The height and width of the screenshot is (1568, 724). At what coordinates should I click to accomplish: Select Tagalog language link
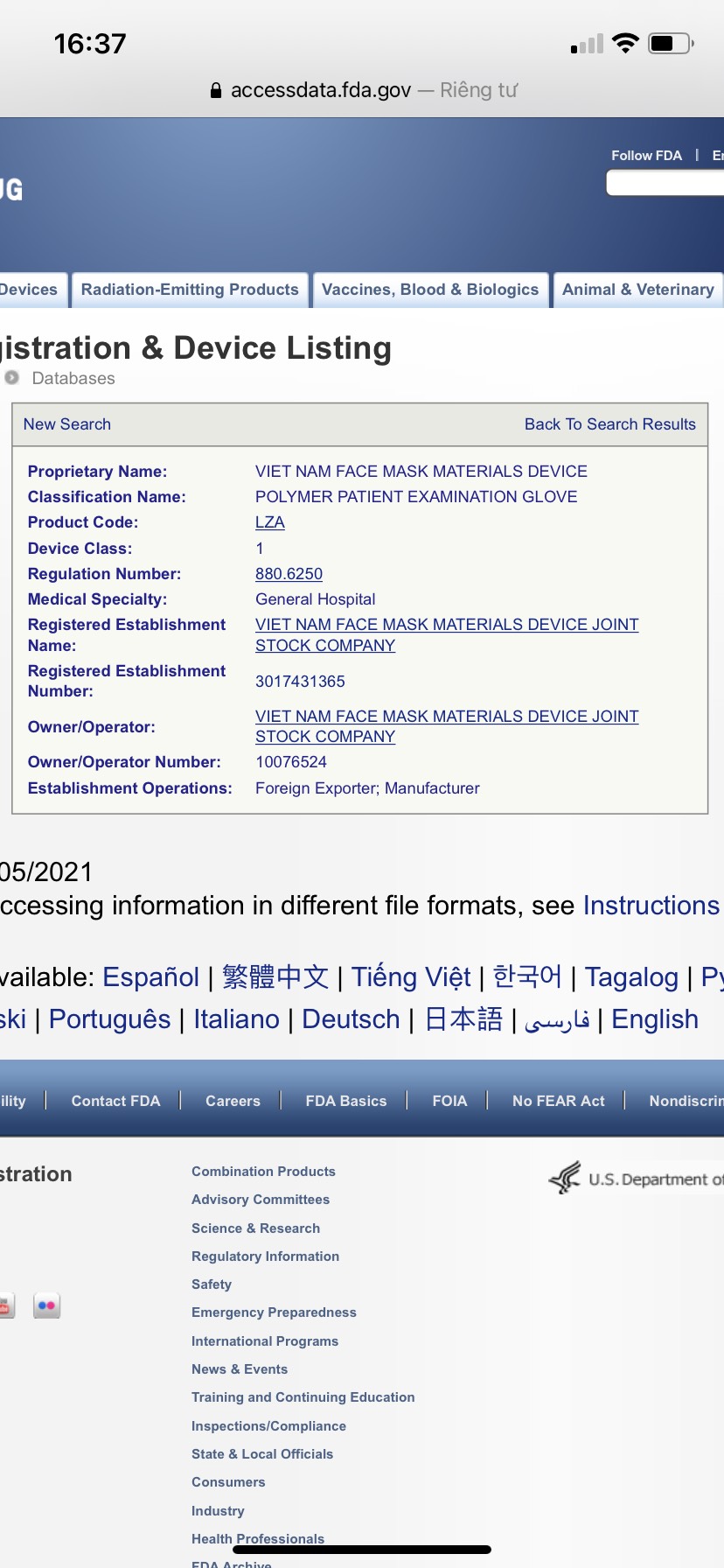click(631, 977)
